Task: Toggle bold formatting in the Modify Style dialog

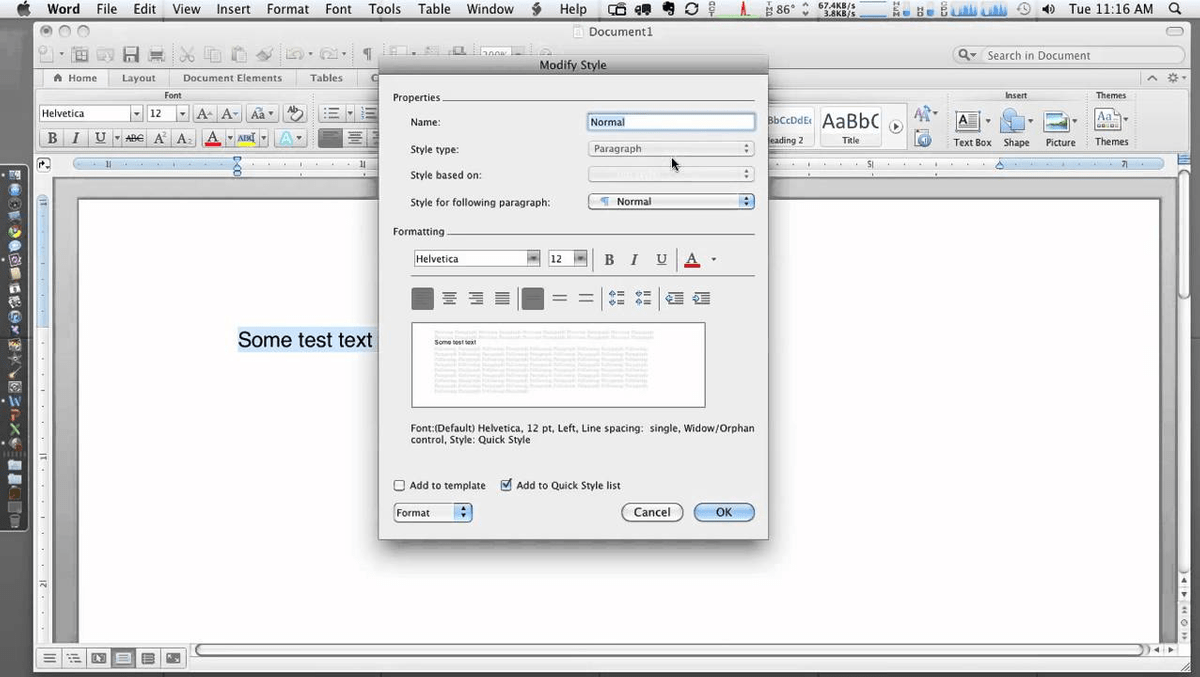Action: (609, 259)
